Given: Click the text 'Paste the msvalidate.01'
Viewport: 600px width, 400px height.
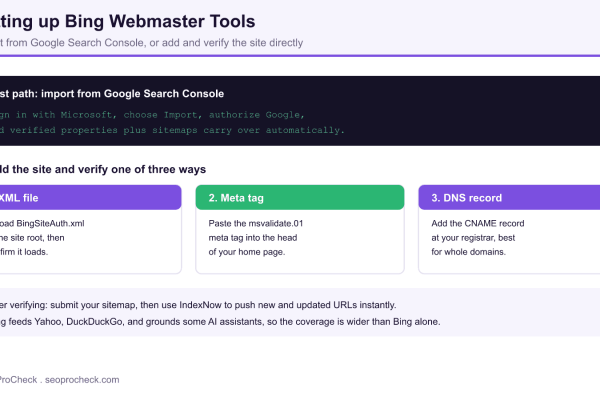Looking at the screenshot, I should pyautogui.click(x=256, y=224).
